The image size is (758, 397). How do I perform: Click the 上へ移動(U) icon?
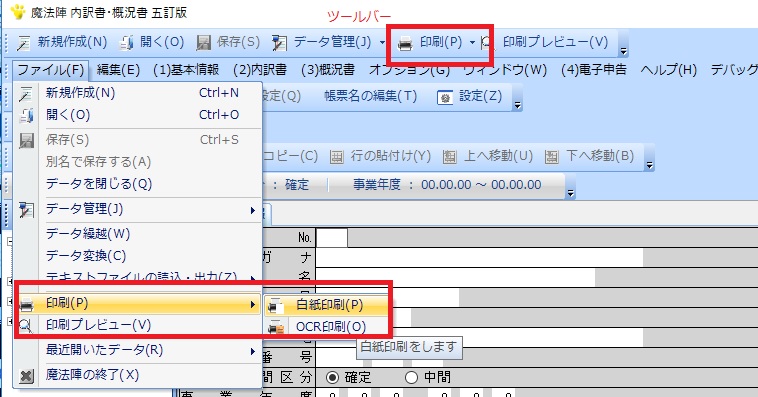click(450, 156)
